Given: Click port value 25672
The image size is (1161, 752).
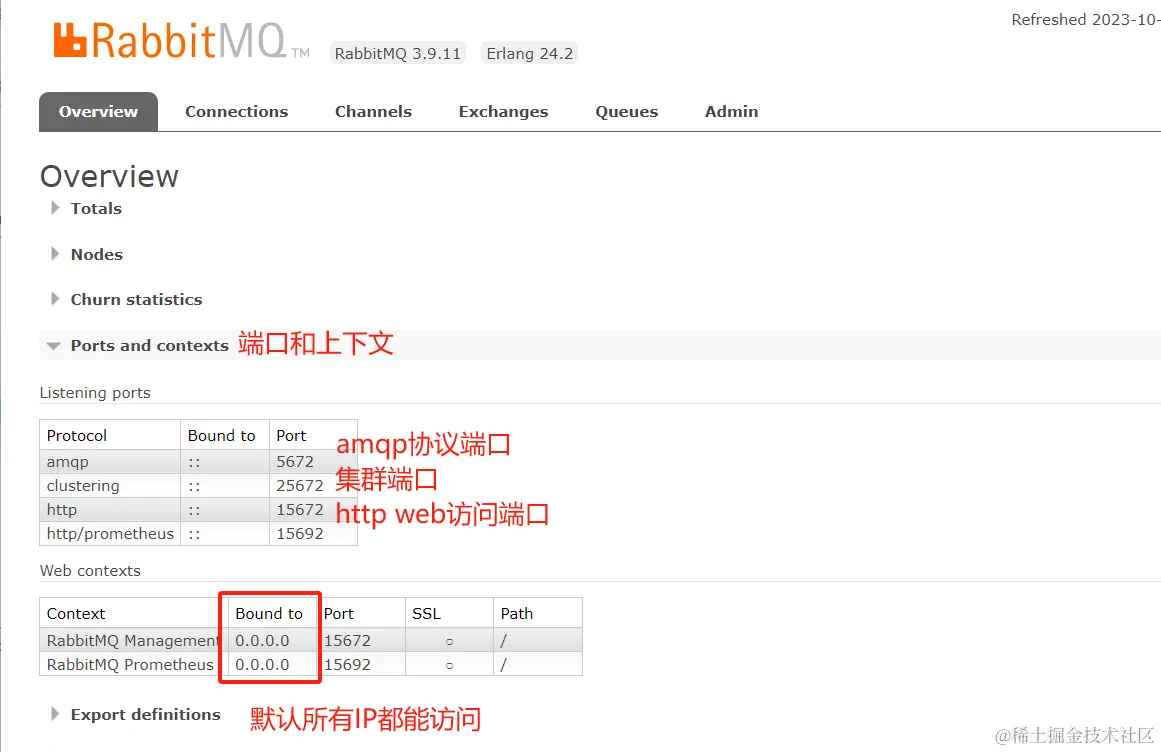Looking at the screenshot, I should pyautogui.click(x=300, y=486).
